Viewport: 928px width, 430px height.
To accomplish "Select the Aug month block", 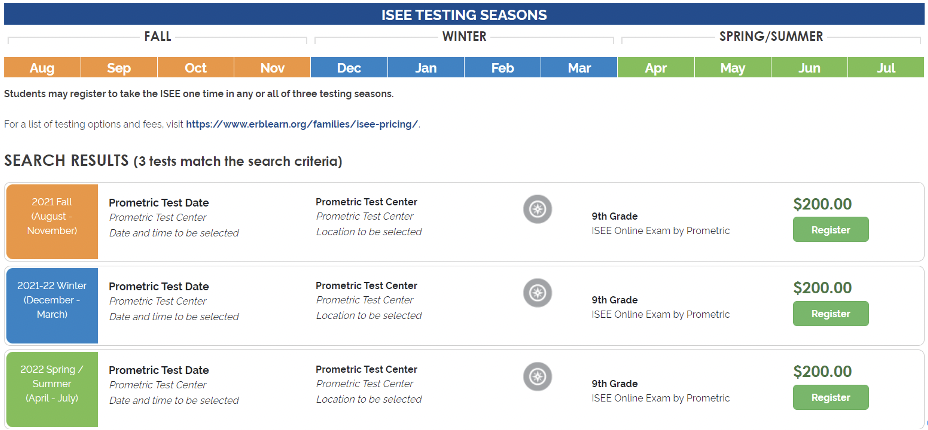I will [42, 68].
